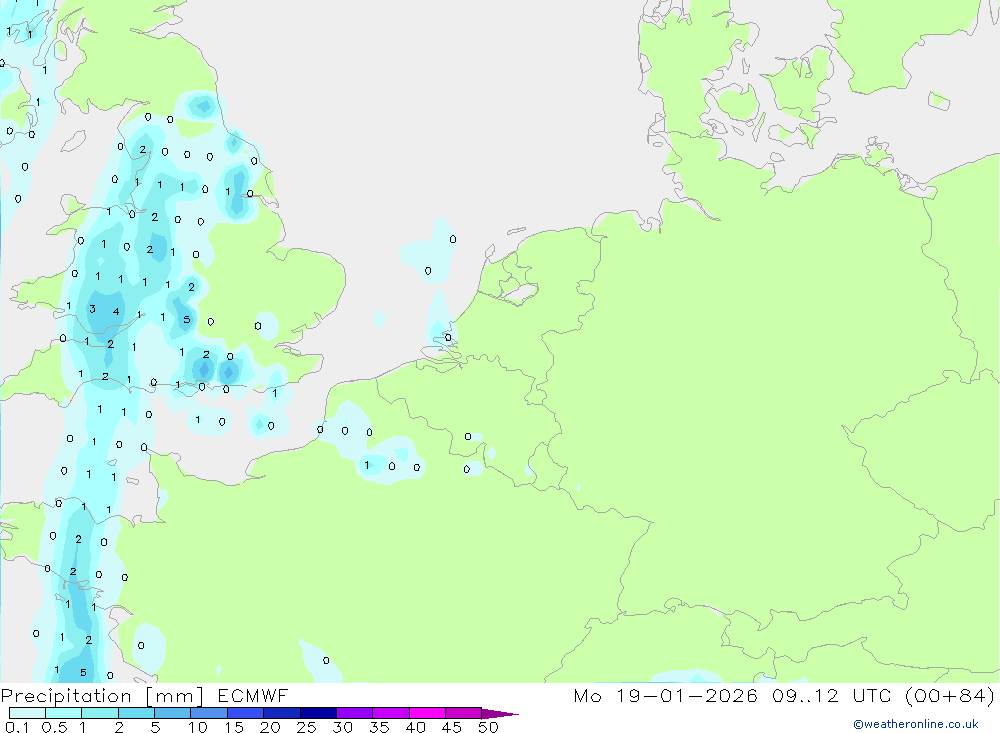Viewport: 1000px width, 733px height.
Task: Click the '45' legend scale value
Action: pyautogui.click(x=452, y=727)
